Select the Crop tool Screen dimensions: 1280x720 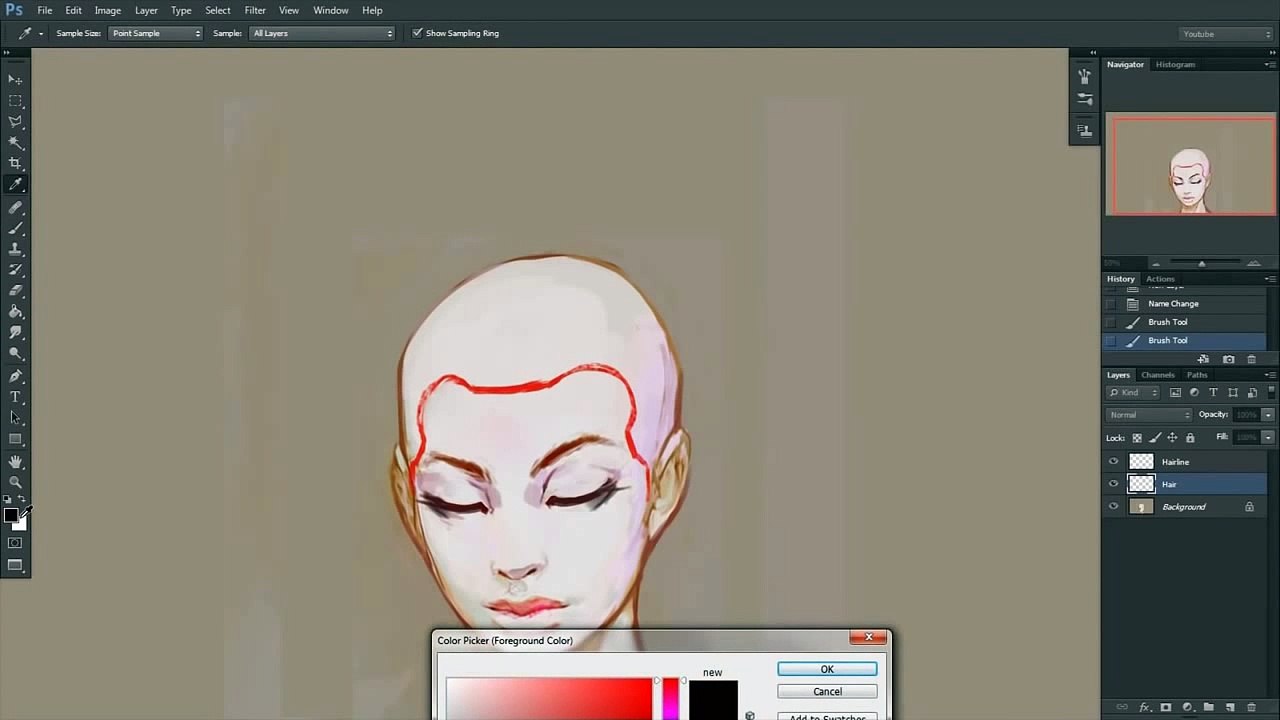point(15,163)
